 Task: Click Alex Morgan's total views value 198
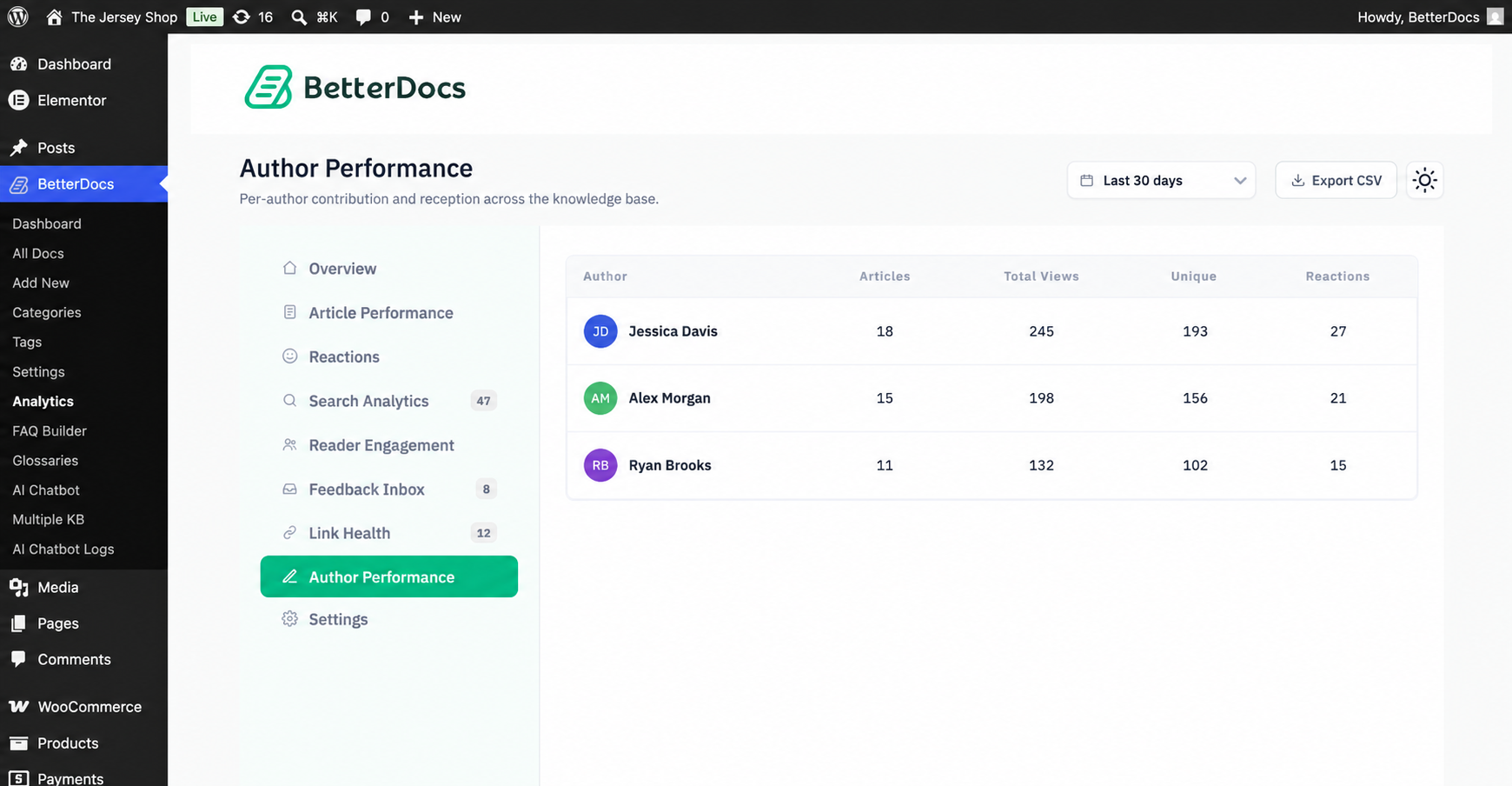point(1041,398)
